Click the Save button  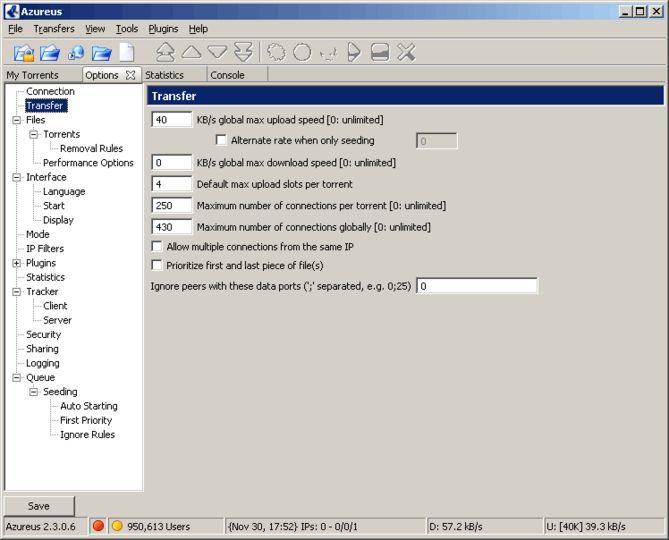39,506
